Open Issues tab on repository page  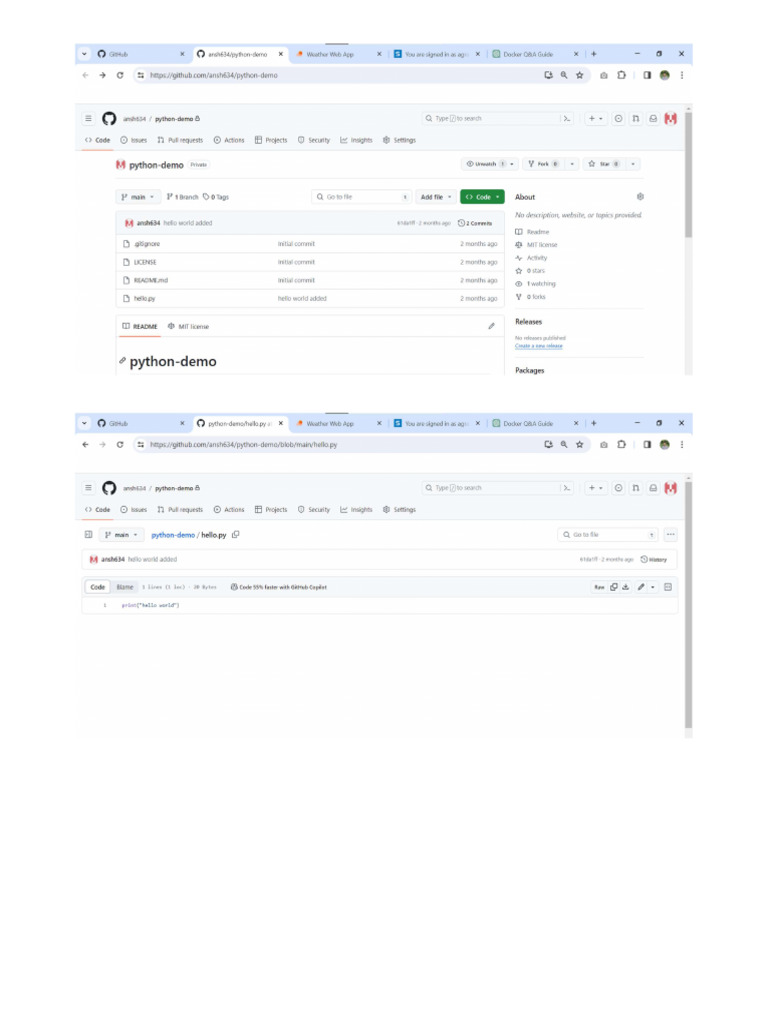point(134,140)
